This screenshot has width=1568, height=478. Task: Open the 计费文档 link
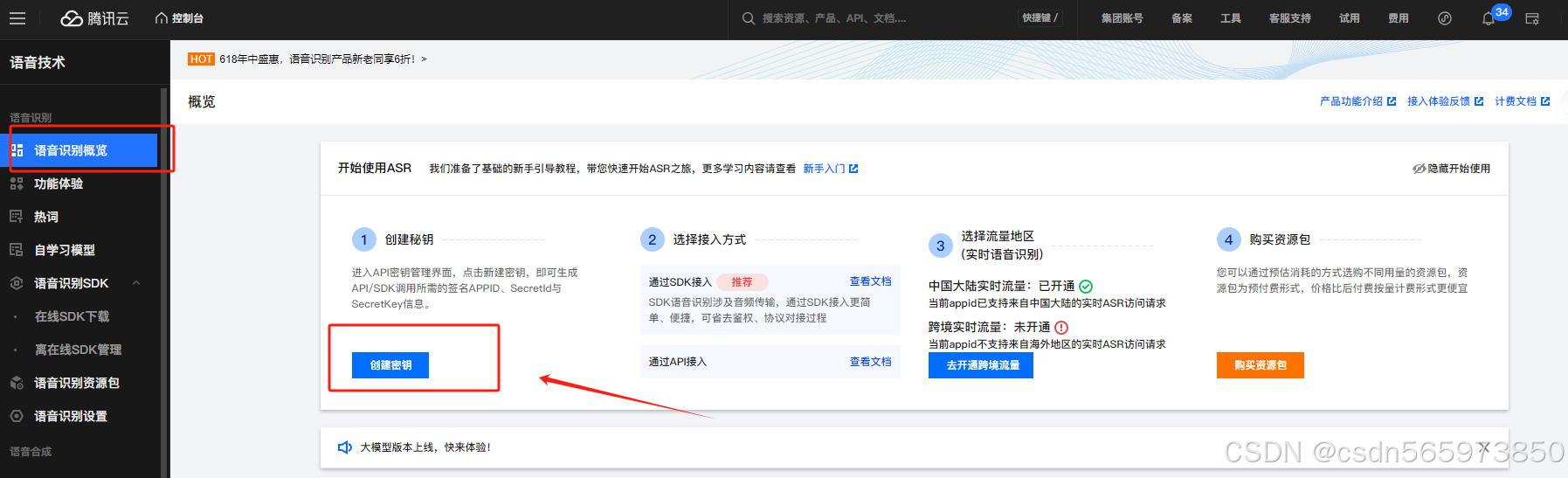(x=1522, y=101)
